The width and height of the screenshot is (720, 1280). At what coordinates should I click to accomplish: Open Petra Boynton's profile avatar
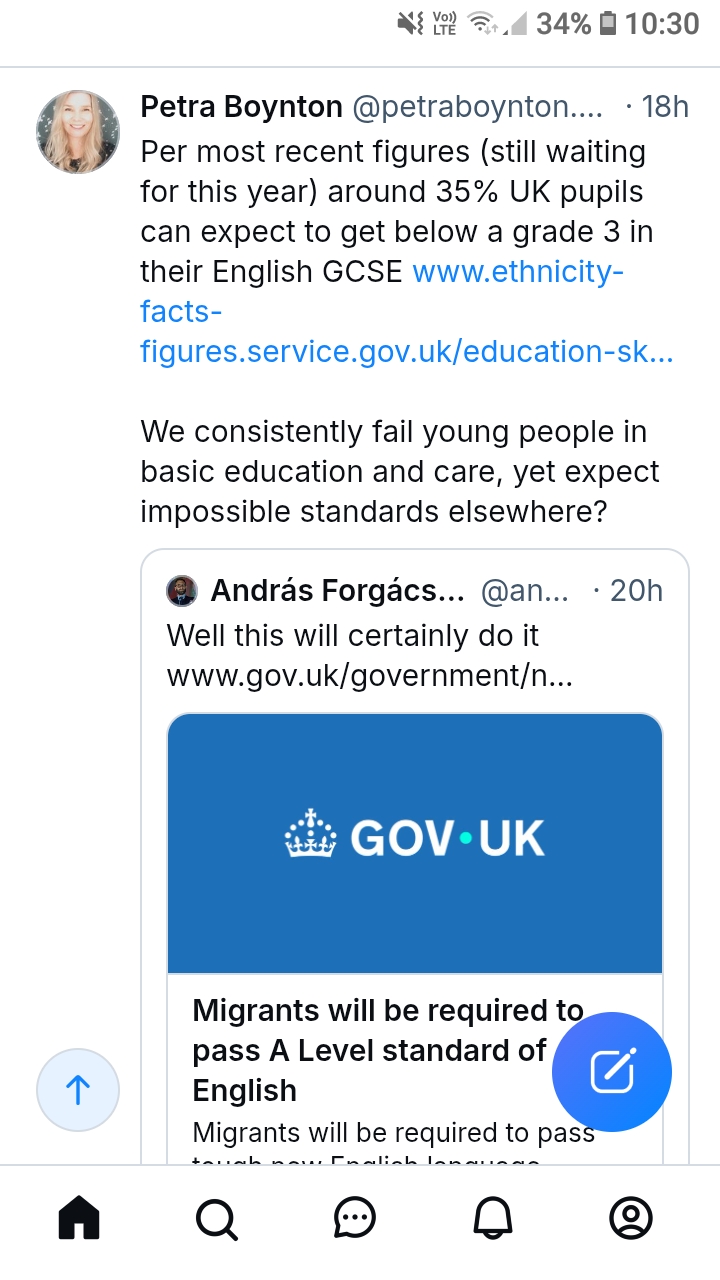coord(78,132)
